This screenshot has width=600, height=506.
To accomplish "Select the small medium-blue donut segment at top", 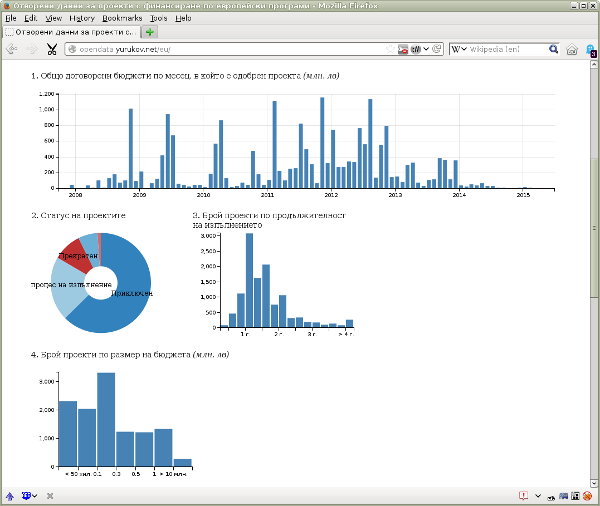I will coord(90,248).
